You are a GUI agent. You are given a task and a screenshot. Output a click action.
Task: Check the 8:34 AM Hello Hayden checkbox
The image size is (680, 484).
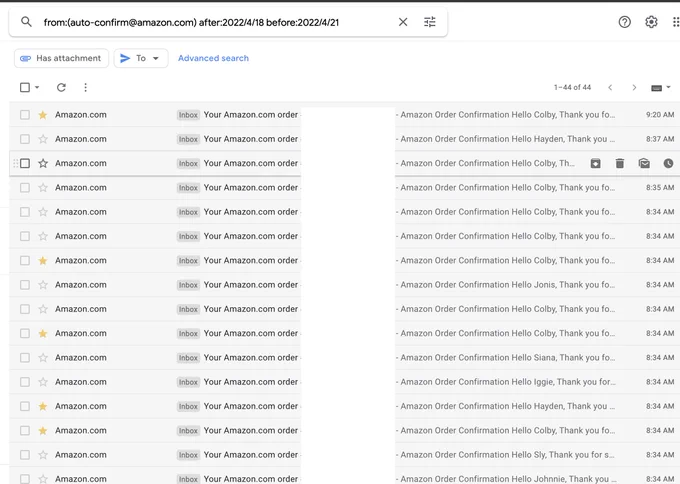(x=25, y=406)
